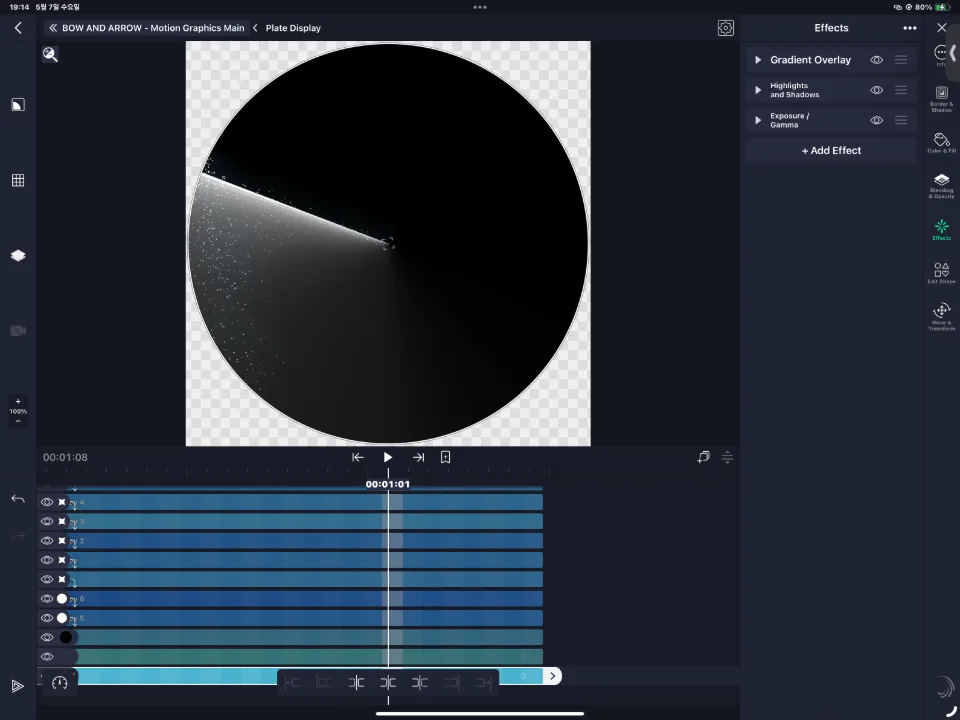
Task: Split the layer at the playhead
Action: pos(388,683)
